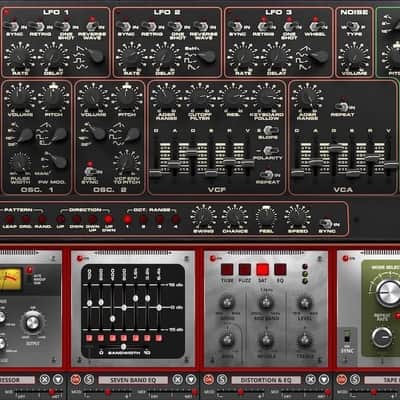Select SAT distortion type
The height and width of the screenshot is (400, 400).
click(x=262, y=269)
